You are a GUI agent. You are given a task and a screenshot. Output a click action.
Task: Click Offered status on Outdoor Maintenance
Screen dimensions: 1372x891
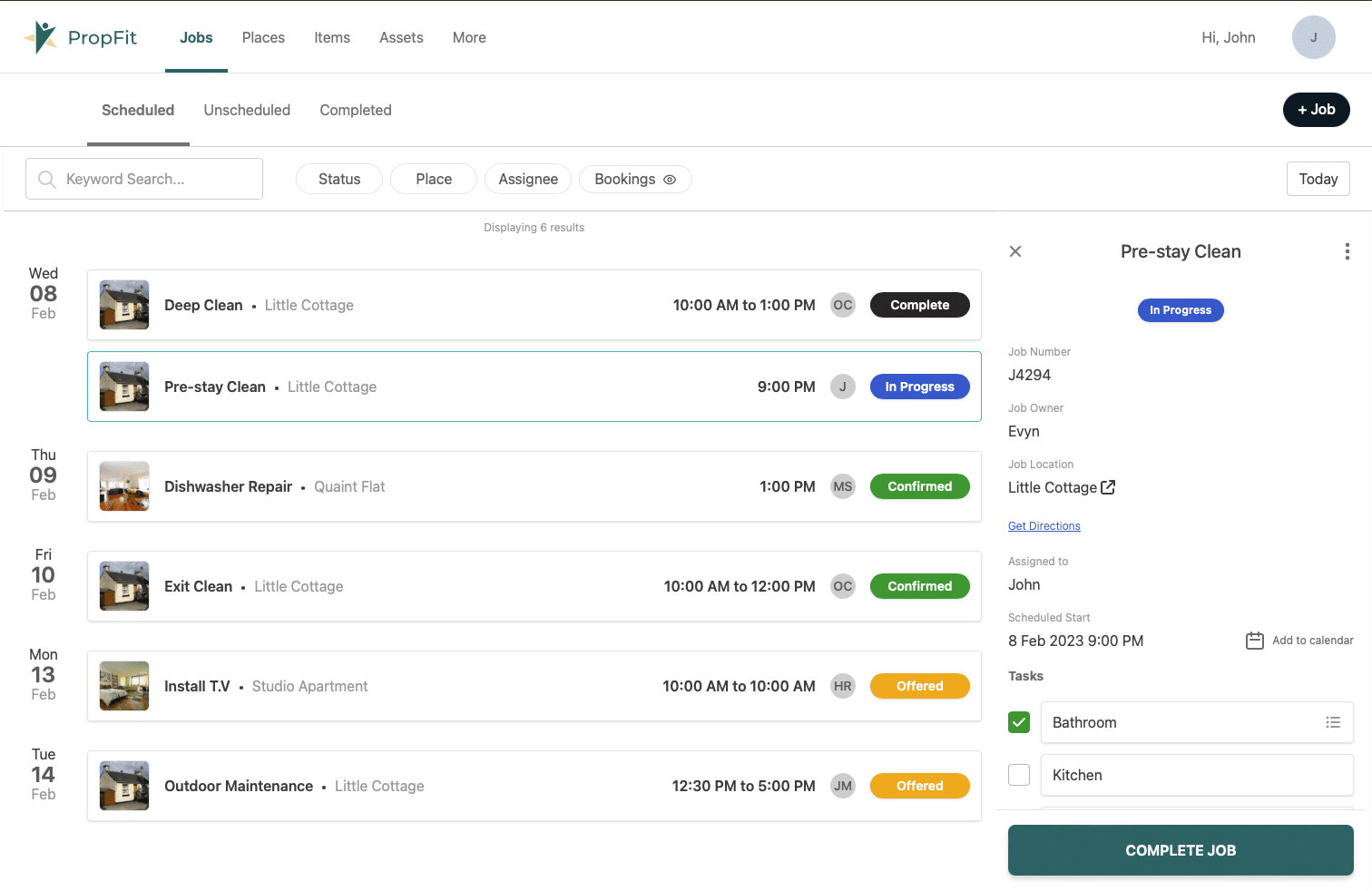click(920, 786)
